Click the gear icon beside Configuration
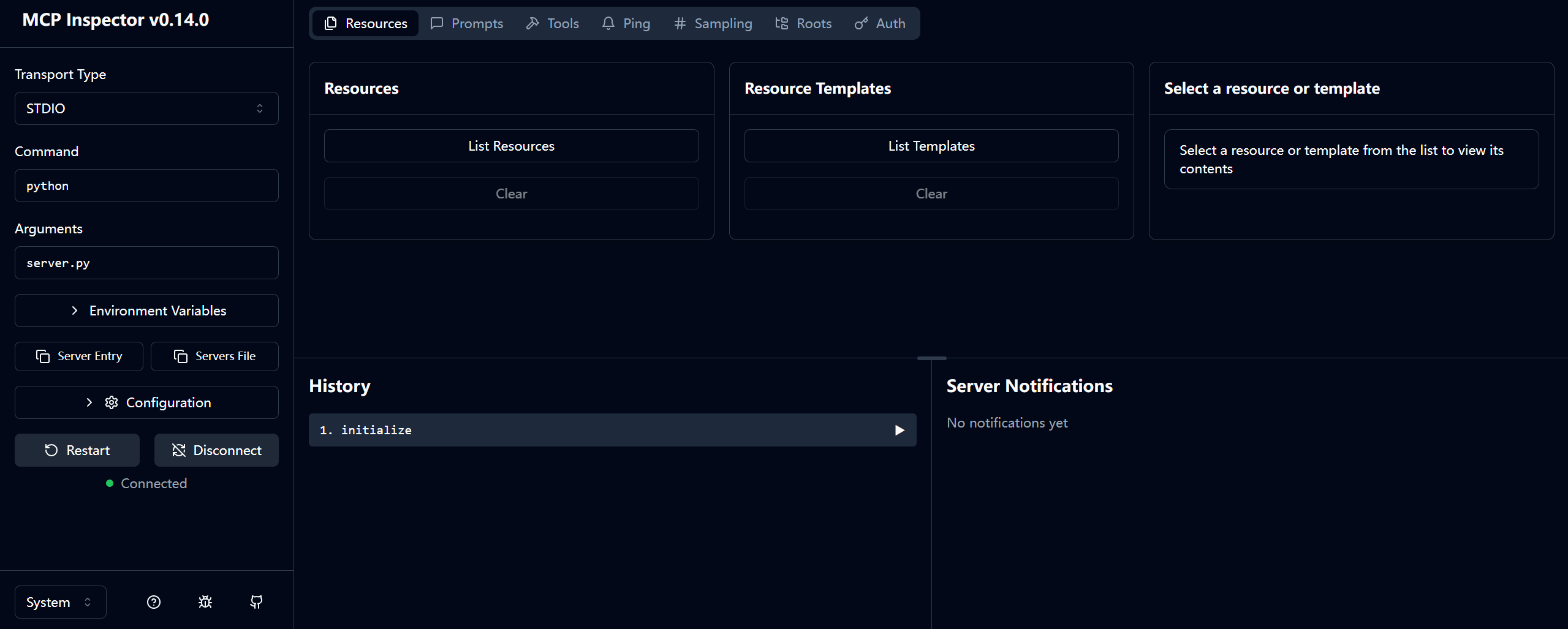 pyautogui.click(x=112, y=402)
